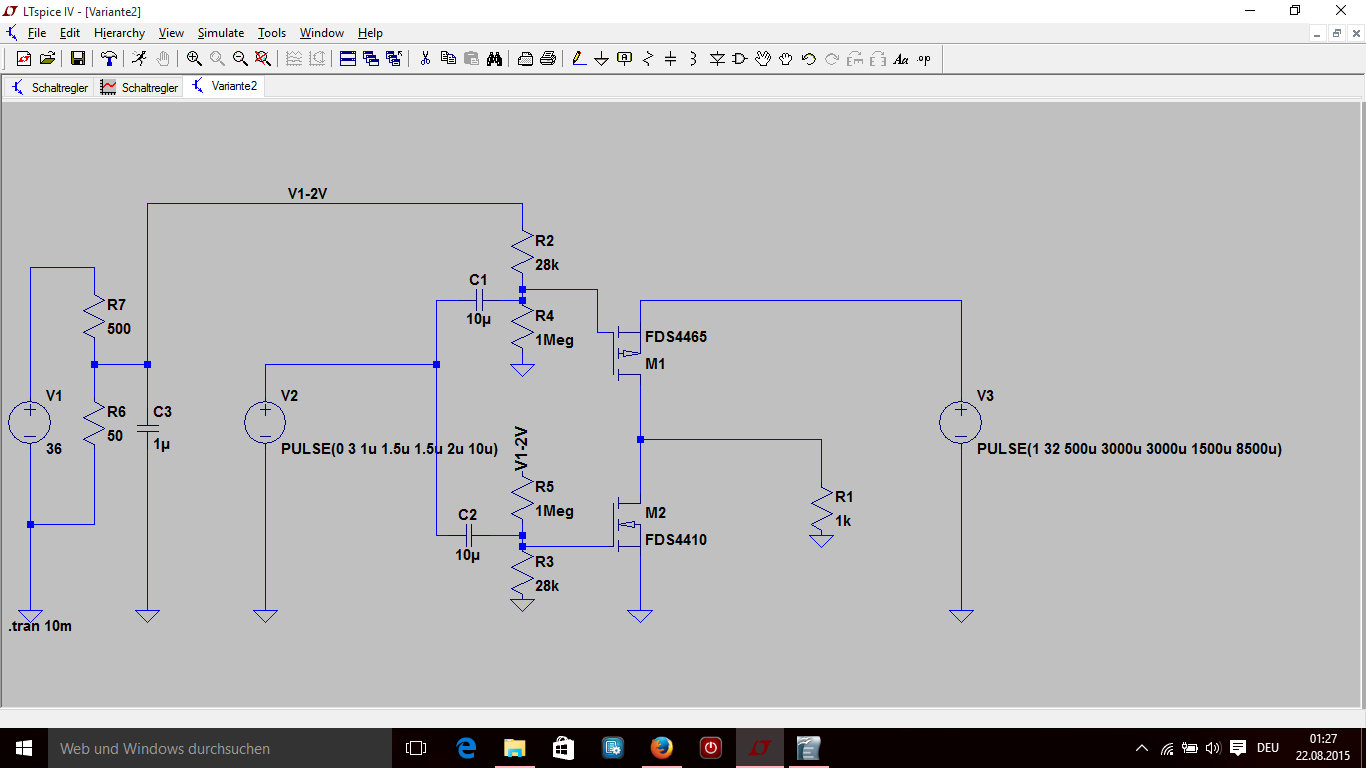1366x768 pixels.
Task: Switch to Schaltregler waveform plot tab
Action: 139,87
